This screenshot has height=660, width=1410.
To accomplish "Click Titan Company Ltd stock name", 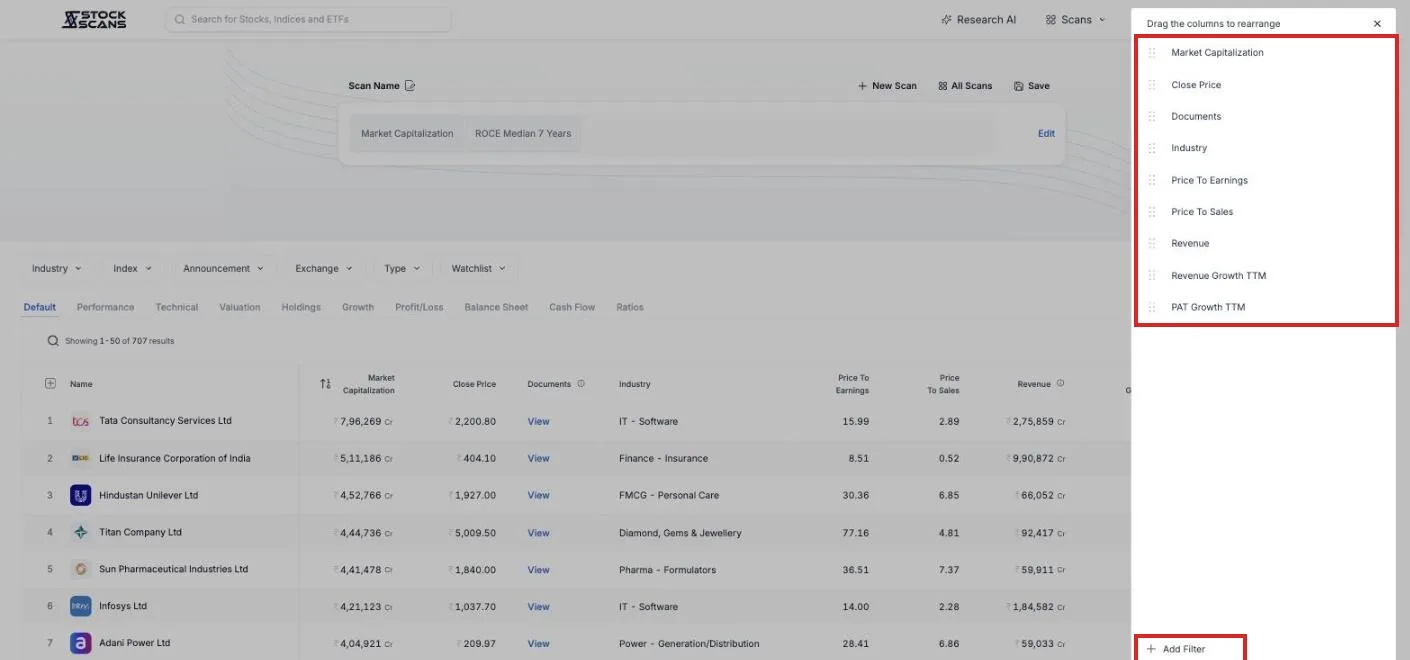I will (140, 532).
